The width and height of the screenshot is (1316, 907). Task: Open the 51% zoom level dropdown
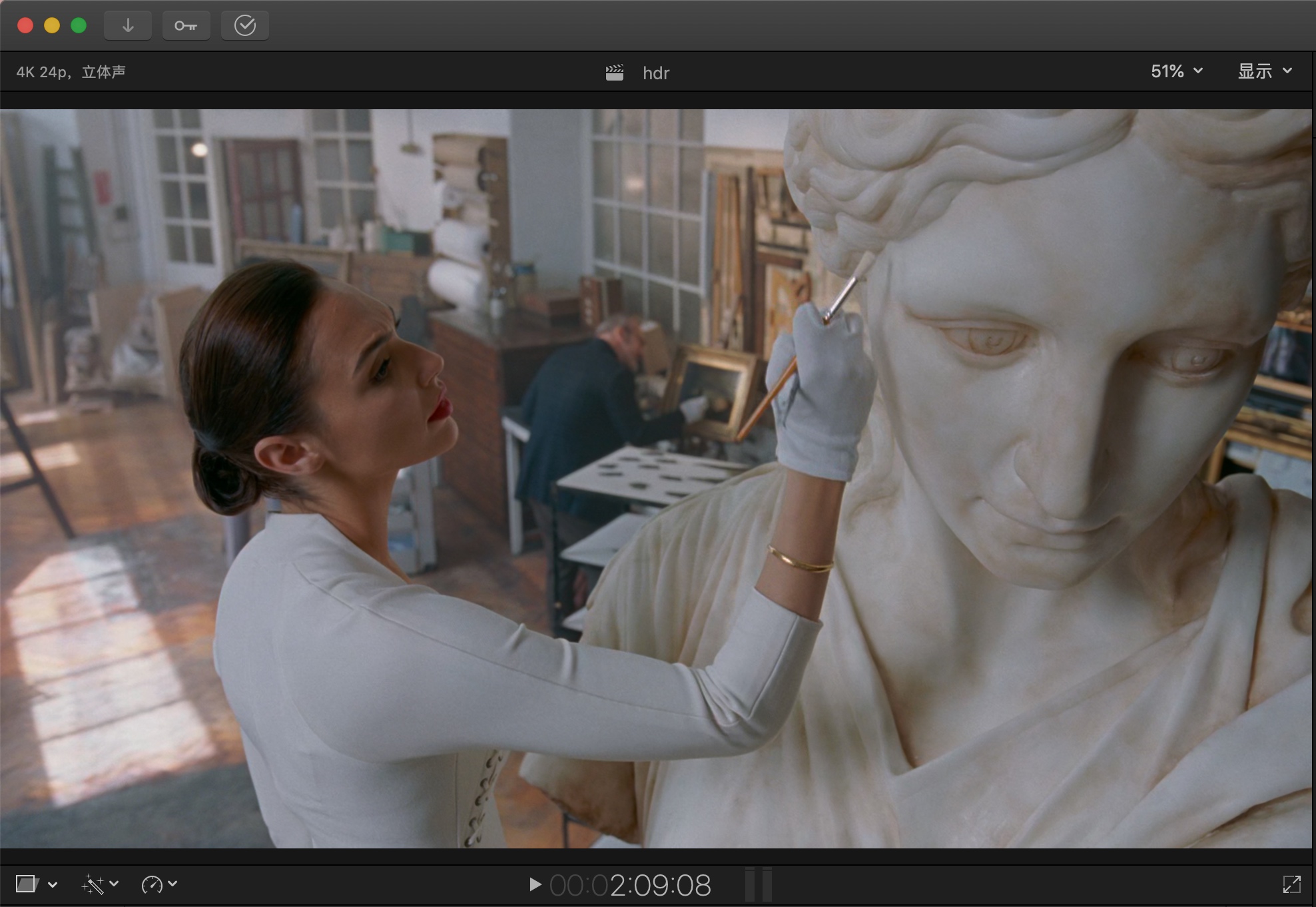tap(1176, 71)
